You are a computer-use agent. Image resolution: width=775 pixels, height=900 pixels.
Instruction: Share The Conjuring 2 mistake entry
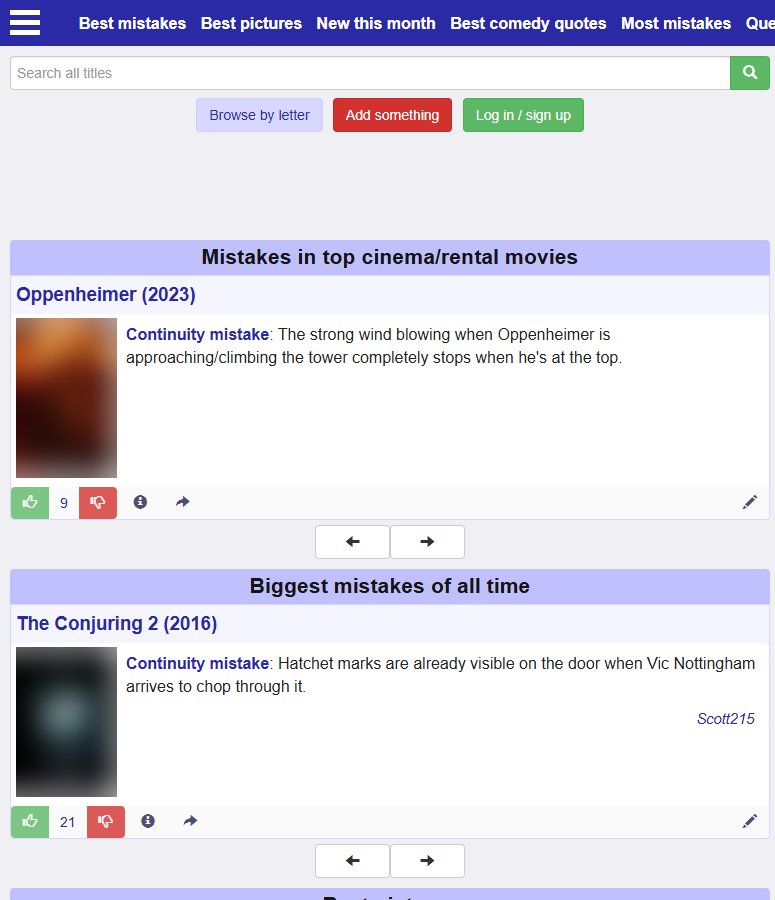191,821
